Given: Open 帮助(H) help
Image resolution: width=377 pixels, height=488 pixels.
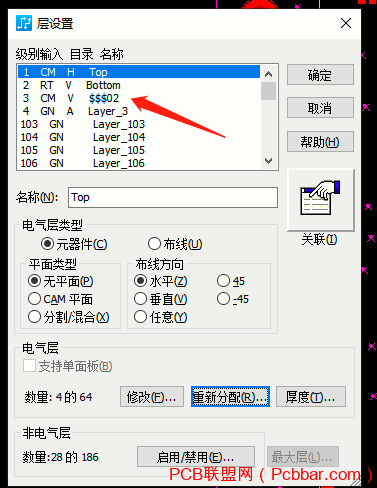Looking at the screenshot, I should click(320, 142).
